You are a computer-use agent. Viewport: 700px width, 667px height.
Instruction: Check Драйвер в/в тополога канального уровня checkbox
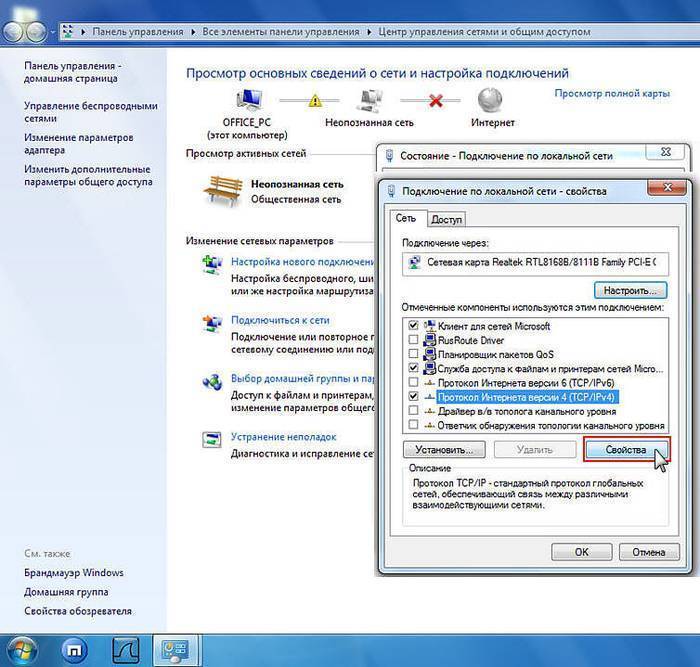pyautogui.click(x=413, y=411)
